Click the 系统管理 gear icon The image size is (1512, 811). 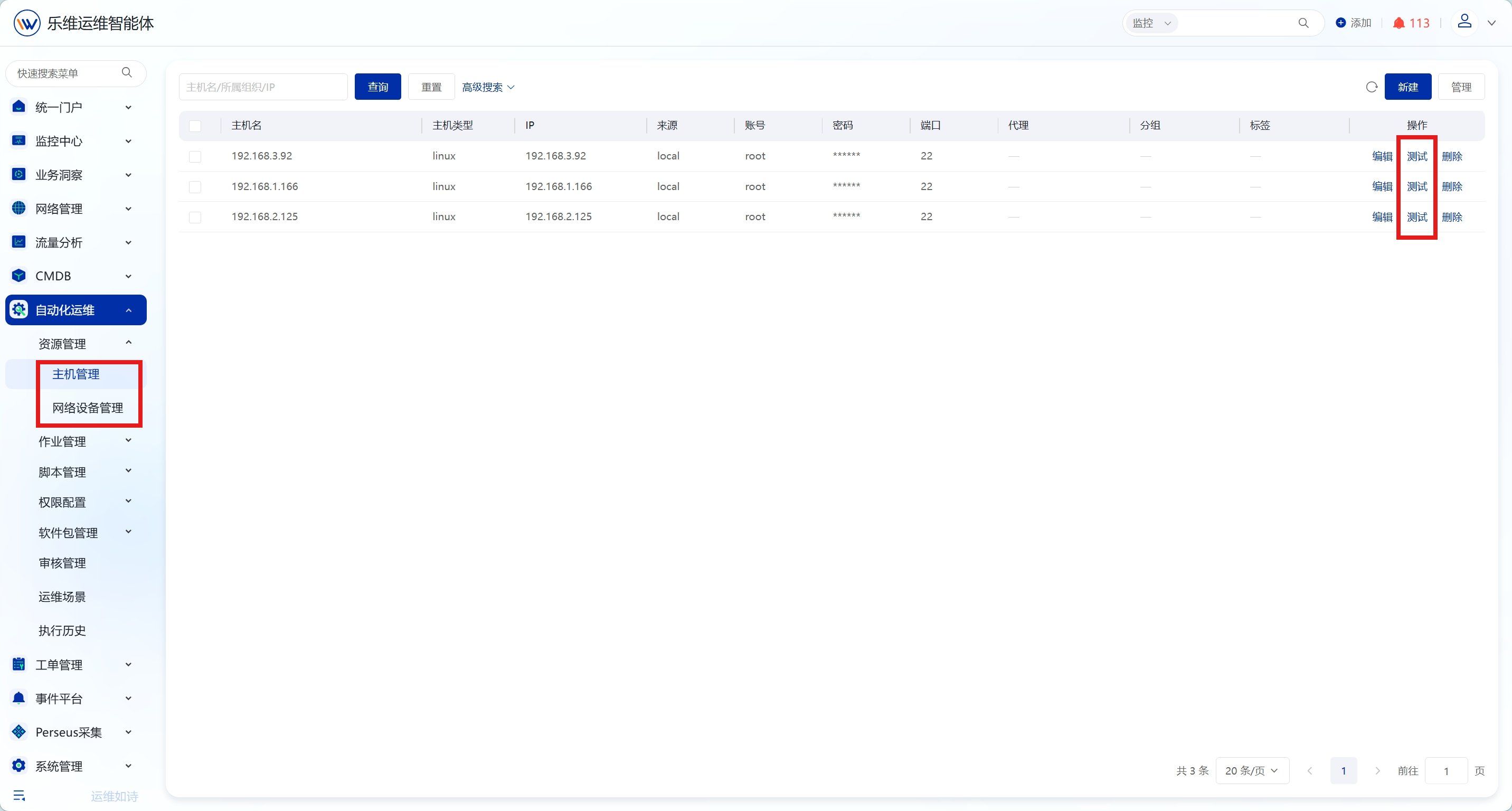pyautogui.click(x=19, y=765)
